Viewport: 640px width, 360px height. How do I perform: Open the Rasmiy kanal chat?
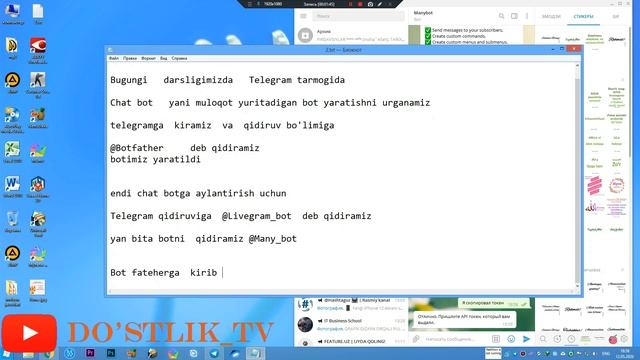pyautogui.click(x=351, y=304)
